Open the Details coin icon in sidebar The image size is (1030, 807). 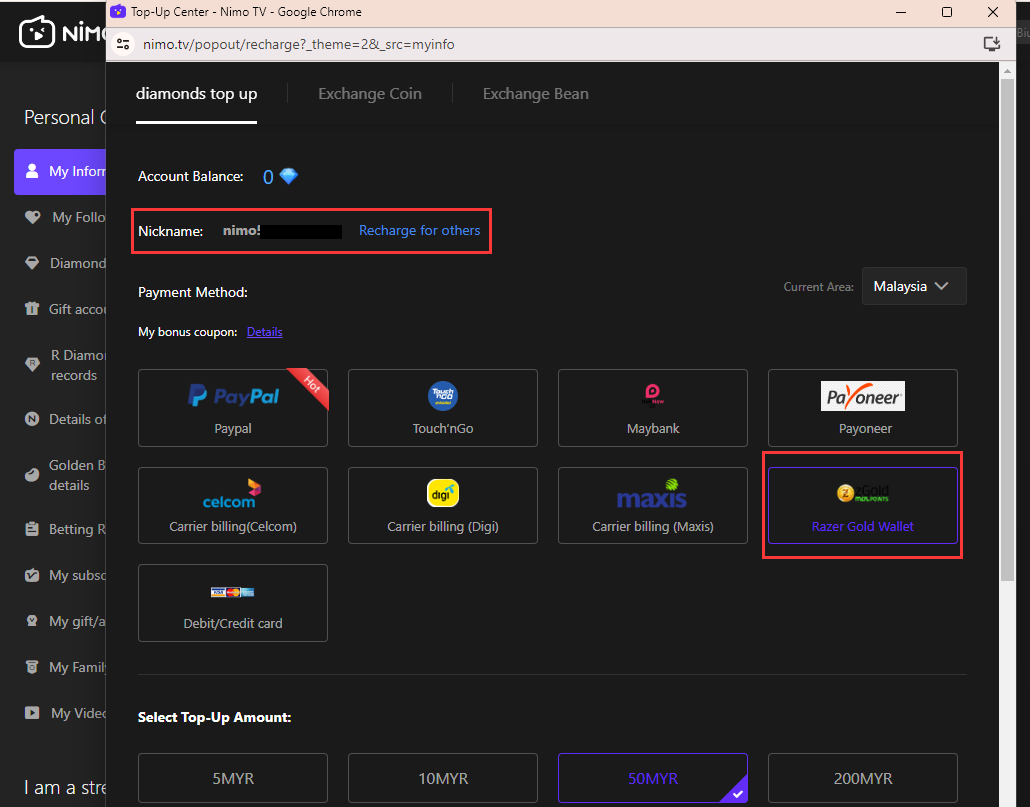[x=32, y=419]
